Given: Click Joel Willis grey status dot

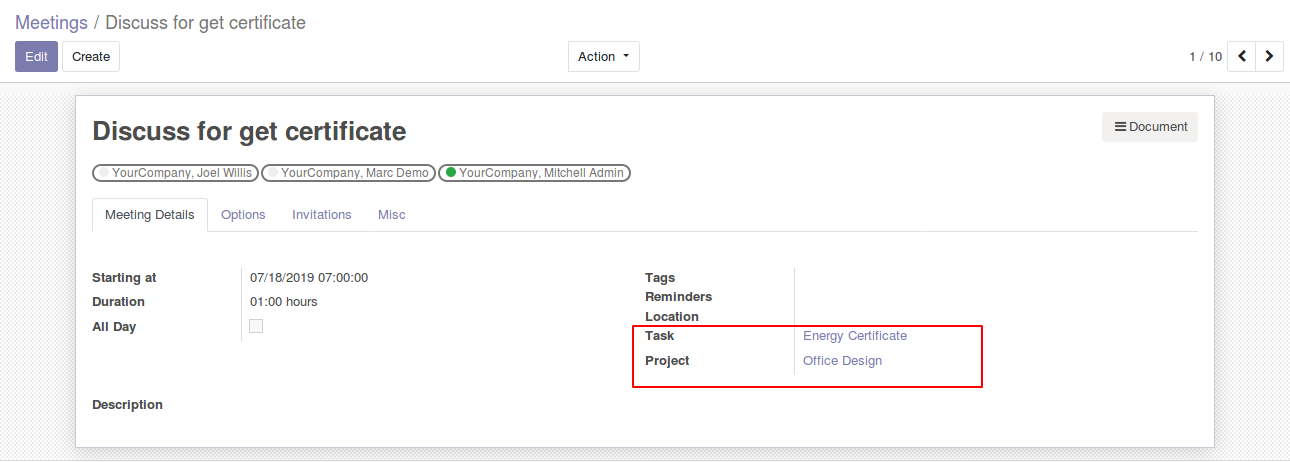Looking at the screenshot, I should 104,173.
